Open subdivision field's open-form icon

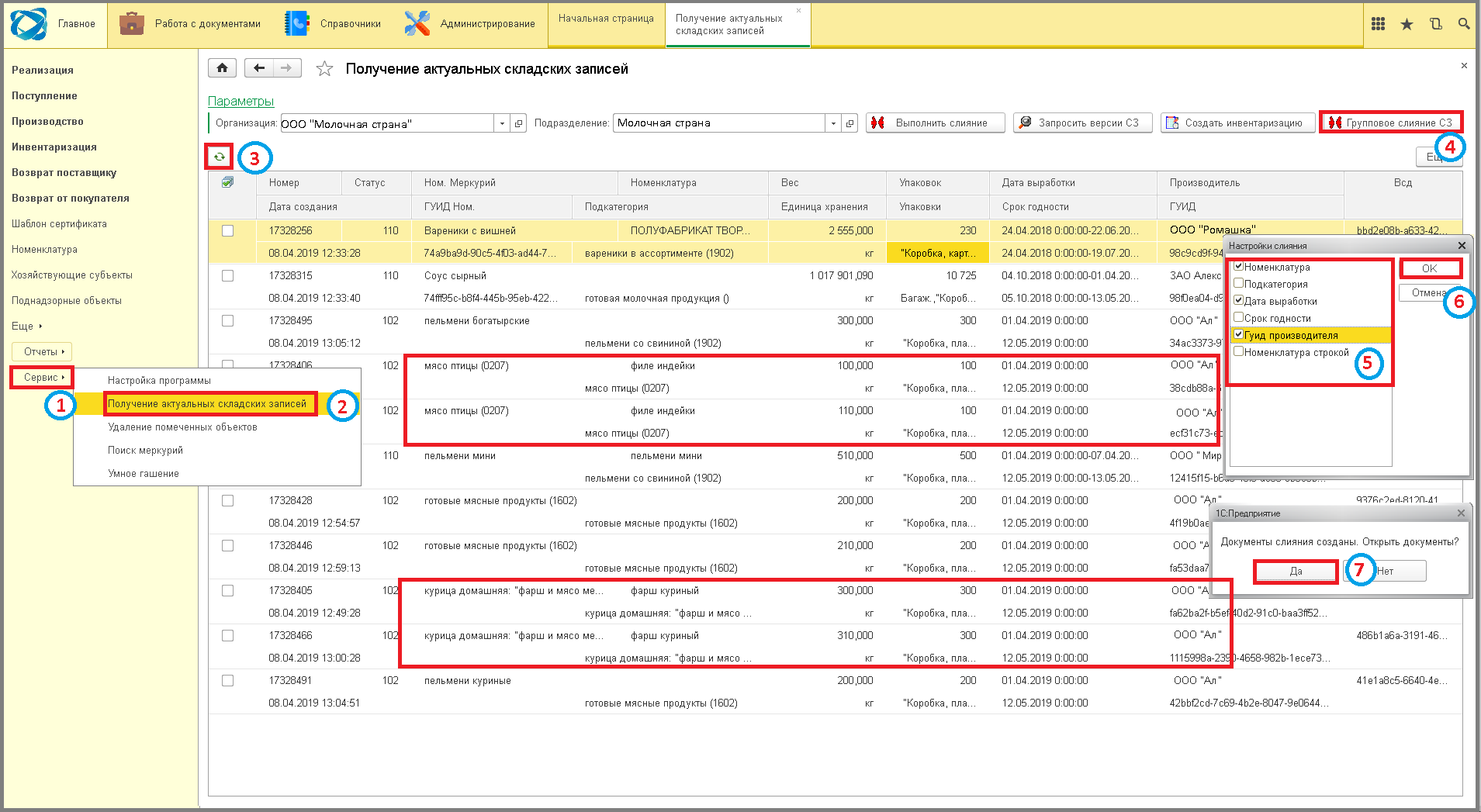click(850, 123)
